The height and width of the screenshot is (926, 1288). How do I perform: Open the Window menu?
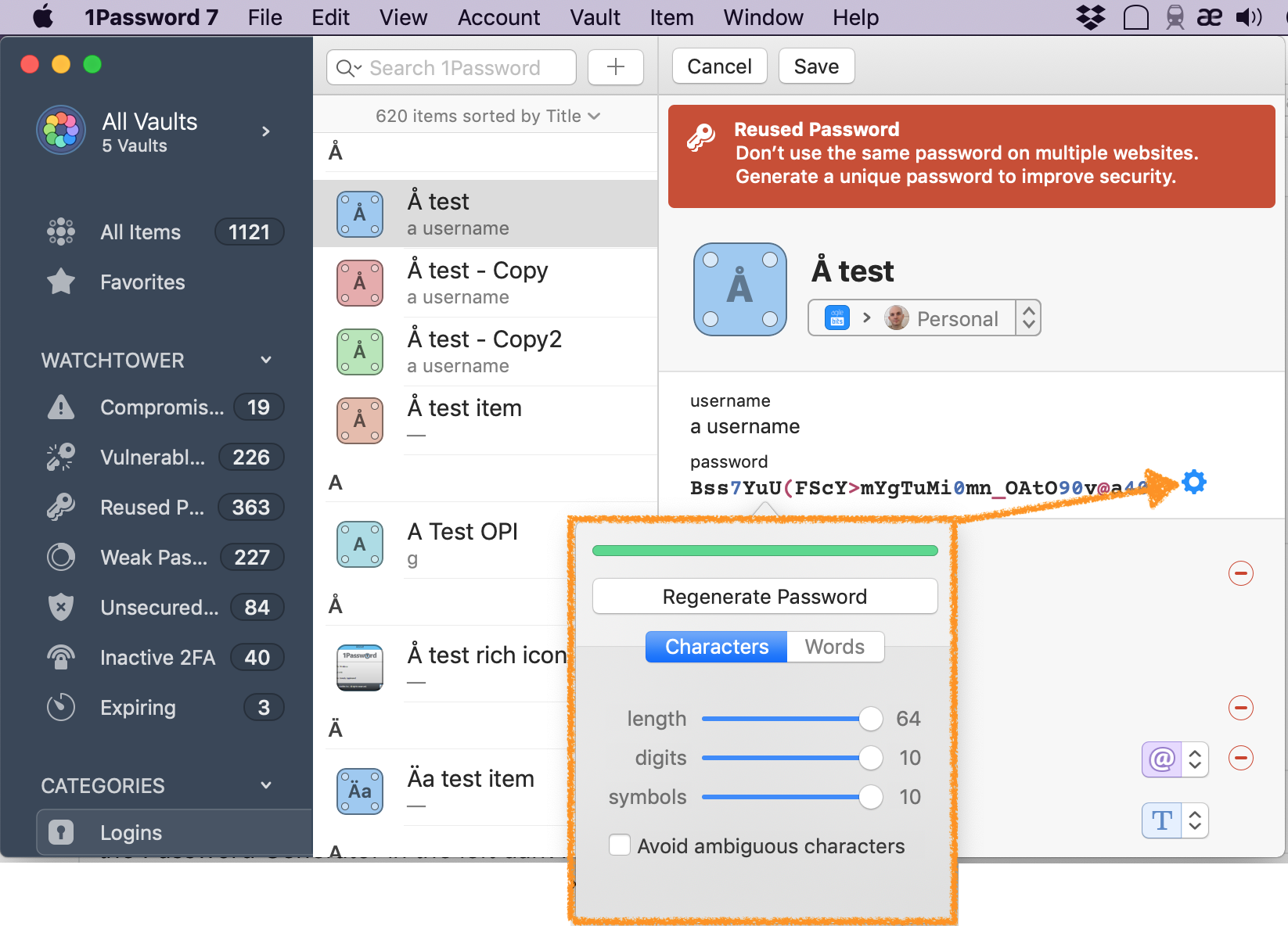coord(763,17)
